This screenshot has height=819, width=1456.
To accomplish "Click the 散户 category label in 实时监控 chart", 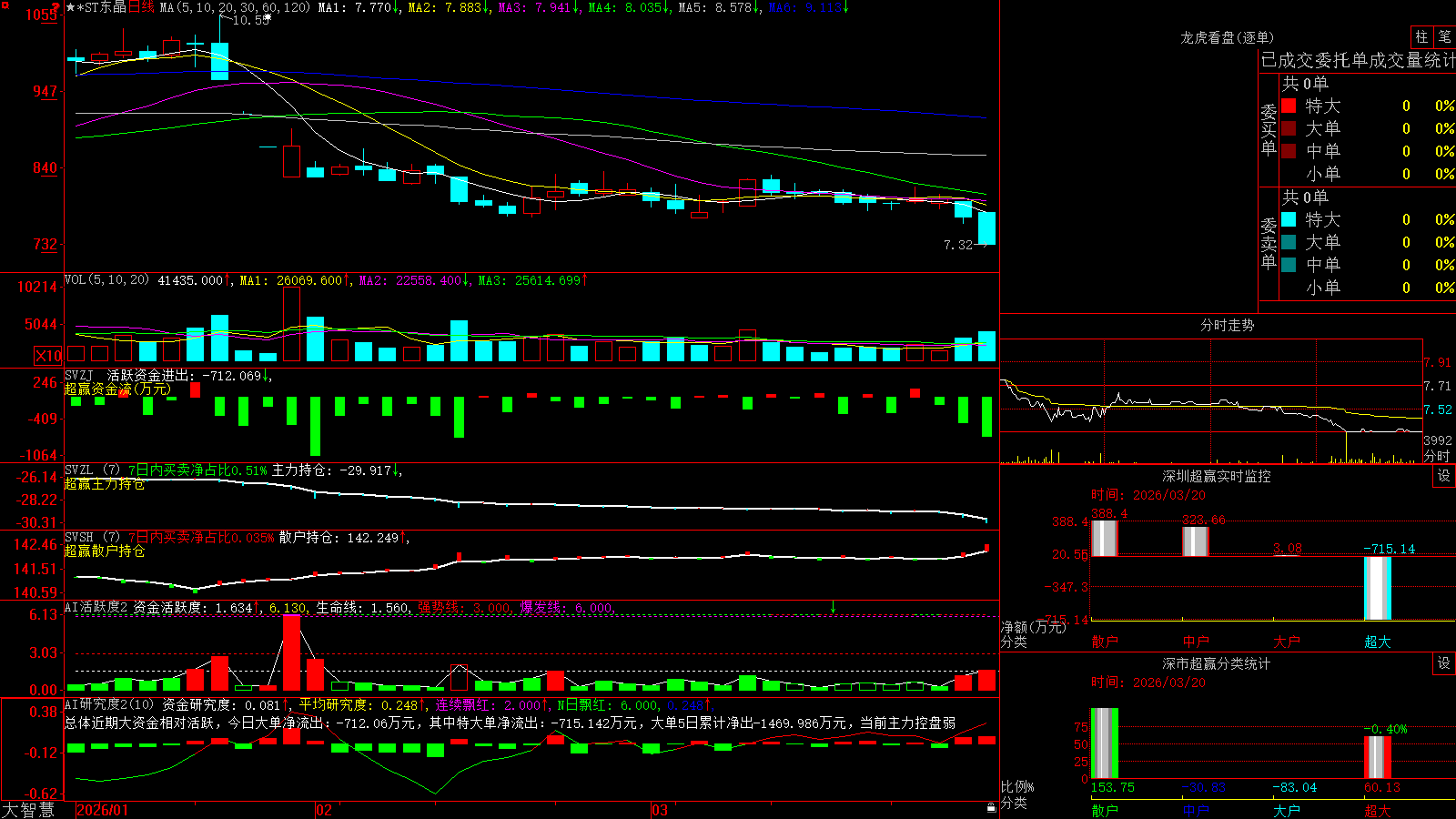I will click(x=1104, y=642).
